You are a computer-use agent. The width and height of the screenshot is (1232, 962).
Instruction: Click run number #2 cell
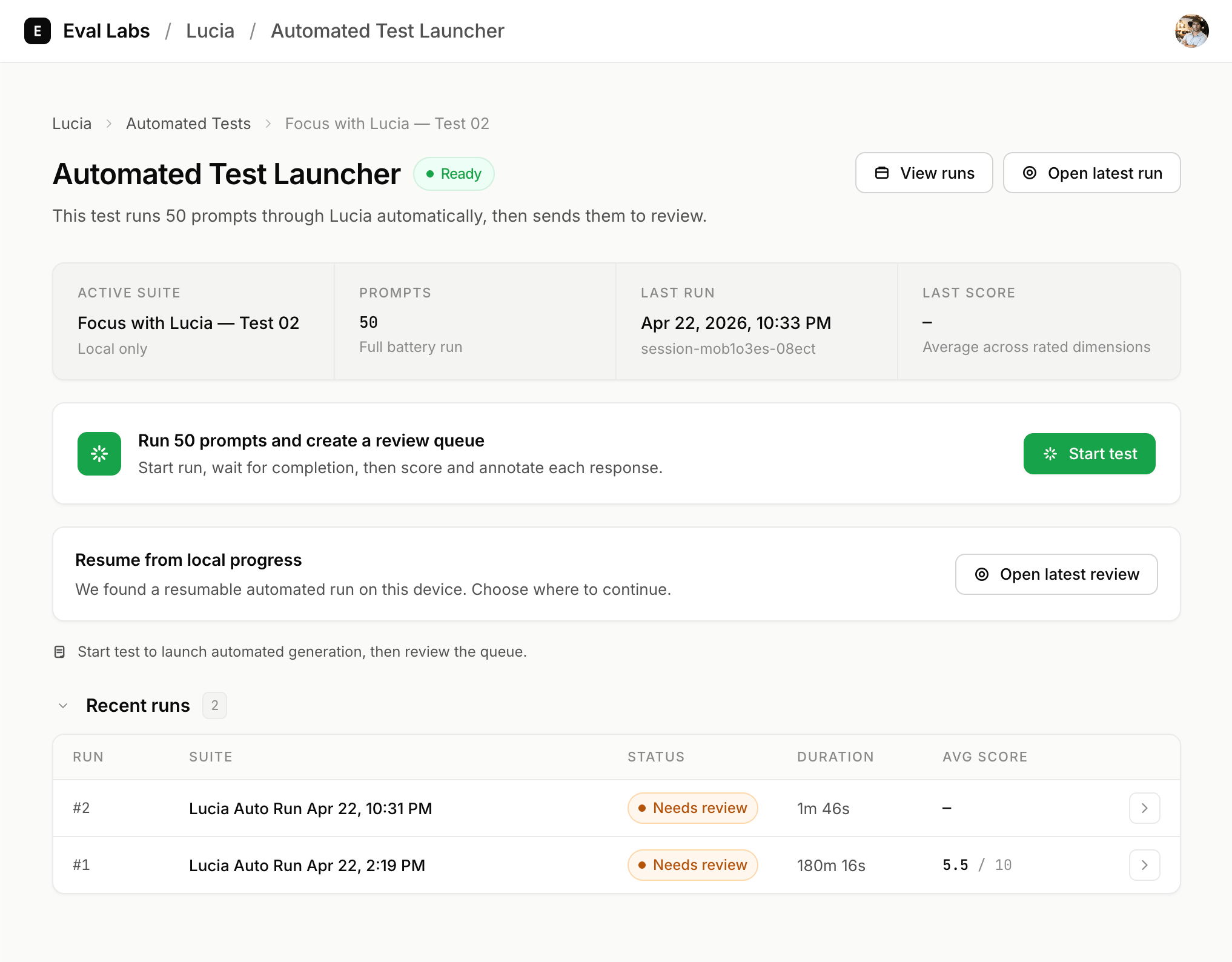81,808
